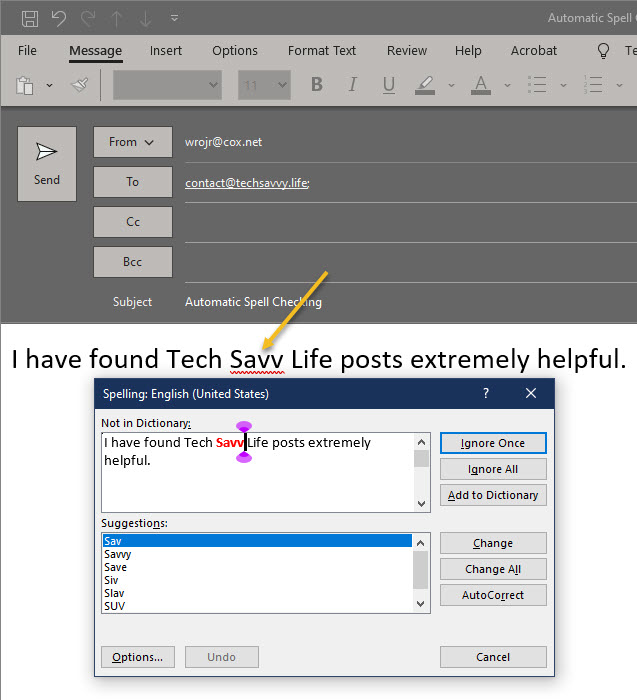637x700 pixels.
Task: Click Ignore Once
Action: click(x=493, y=443)
